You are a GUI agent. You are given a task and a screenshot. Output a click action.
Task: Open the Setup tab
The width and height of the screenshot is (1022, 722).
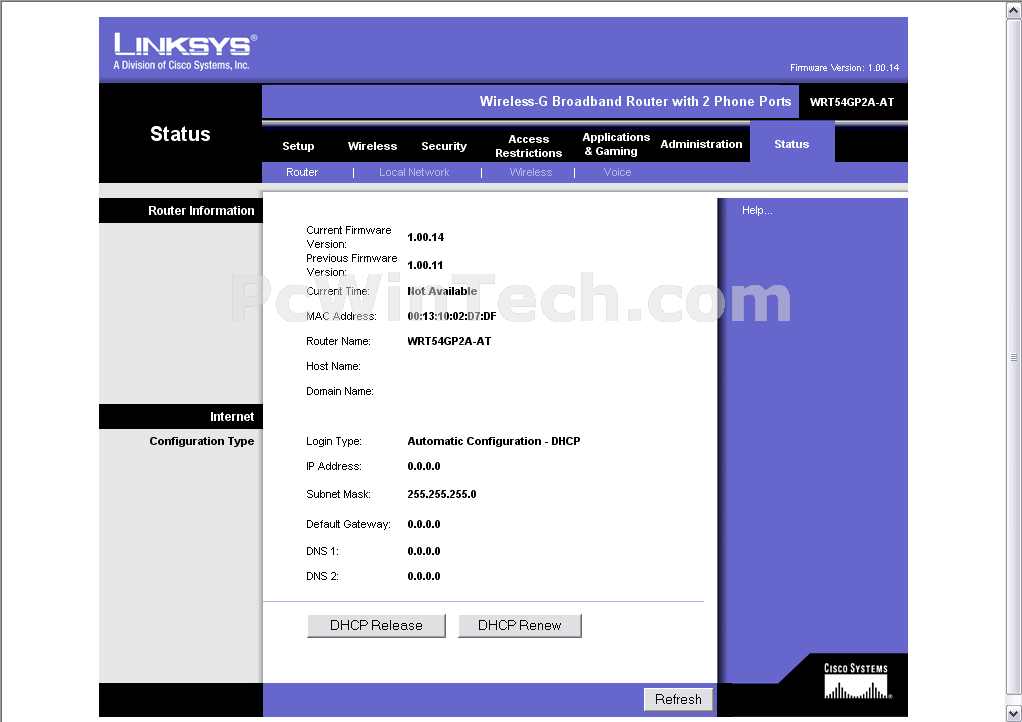coord(298,146)
